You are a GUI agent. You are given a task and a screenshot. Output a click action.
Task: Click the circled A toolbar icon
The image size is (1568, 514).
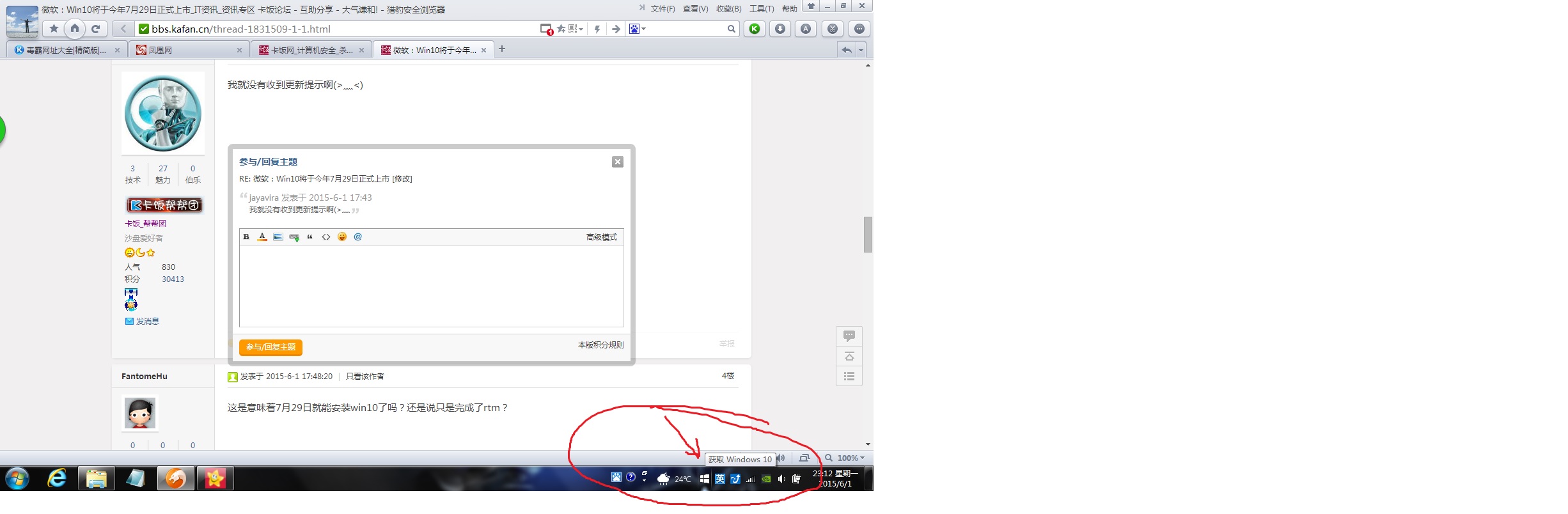tap(806, 29)
